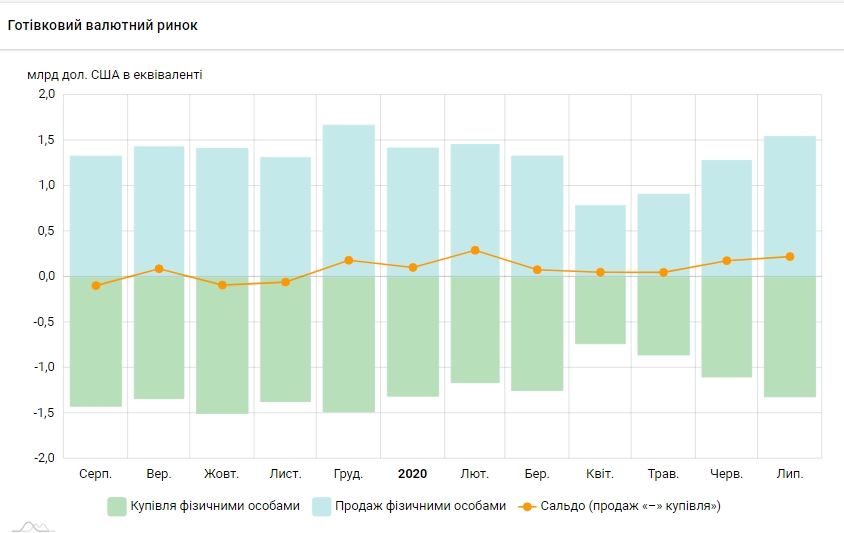
Task: Click the '2020' x-axis label
Action: coord(412,474)
